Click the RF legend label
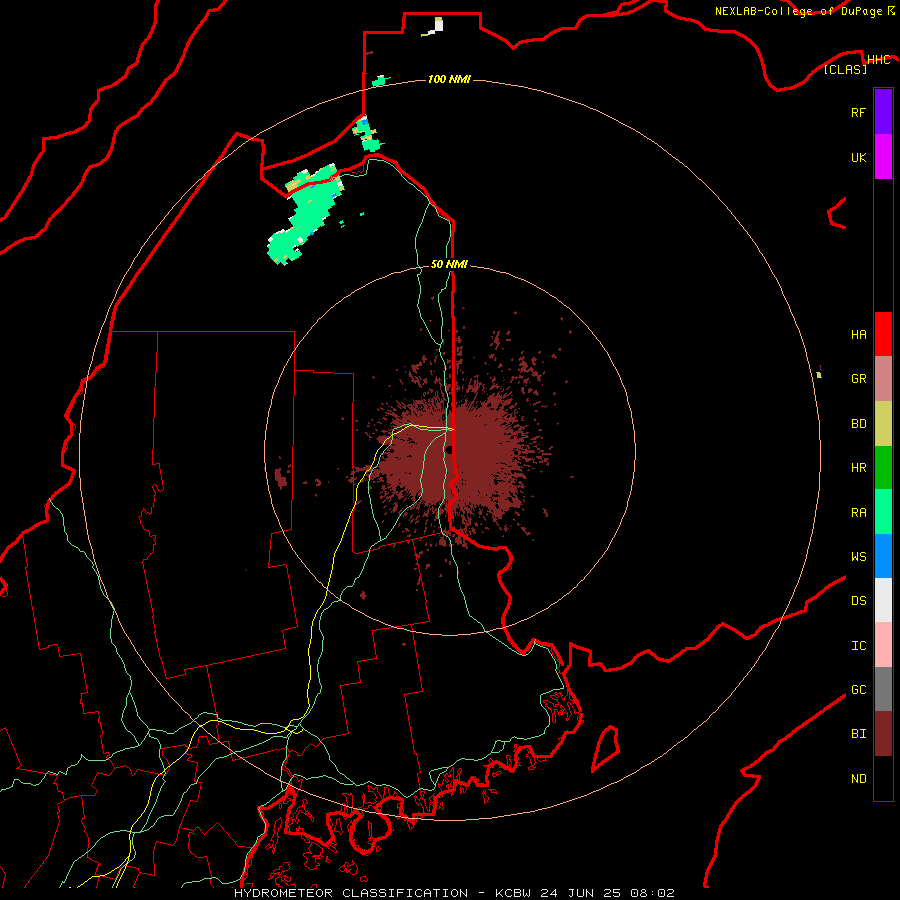900x900 pixels. pyautogui.click(x=858, y=112)
